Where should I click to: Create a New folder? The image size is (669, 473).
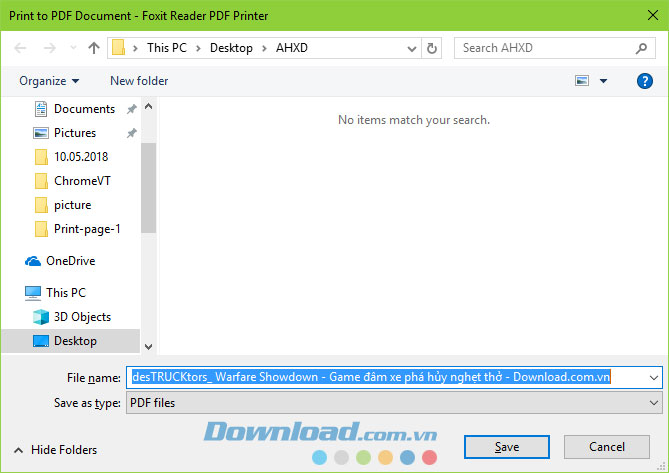pyautogui.click(x=139, y=81)
